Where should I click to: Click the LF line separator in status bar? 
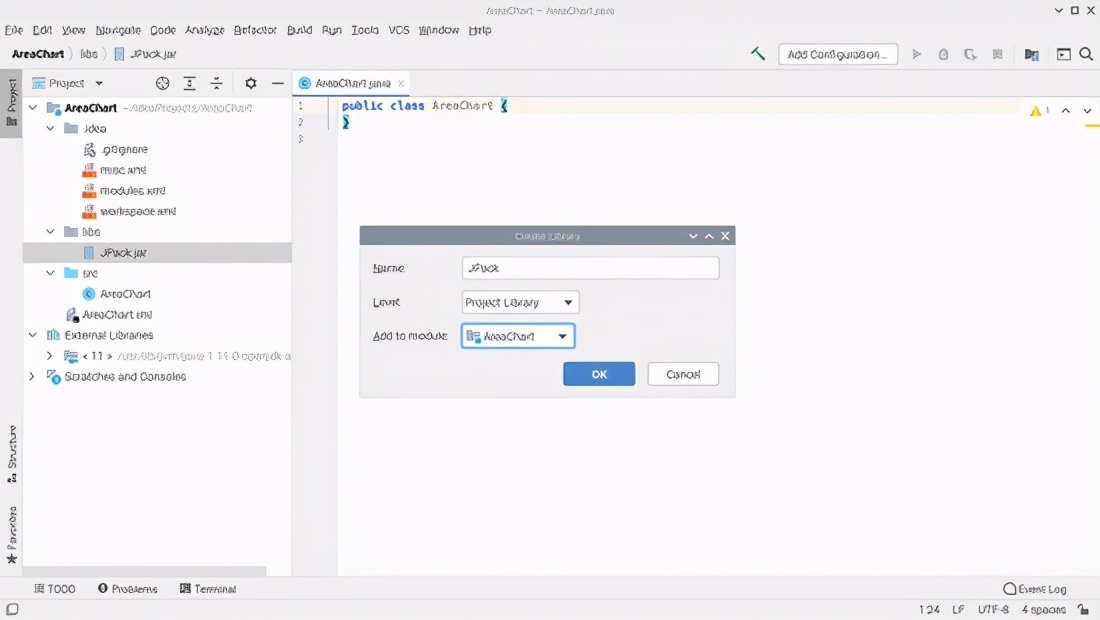[x=958, y=609]
